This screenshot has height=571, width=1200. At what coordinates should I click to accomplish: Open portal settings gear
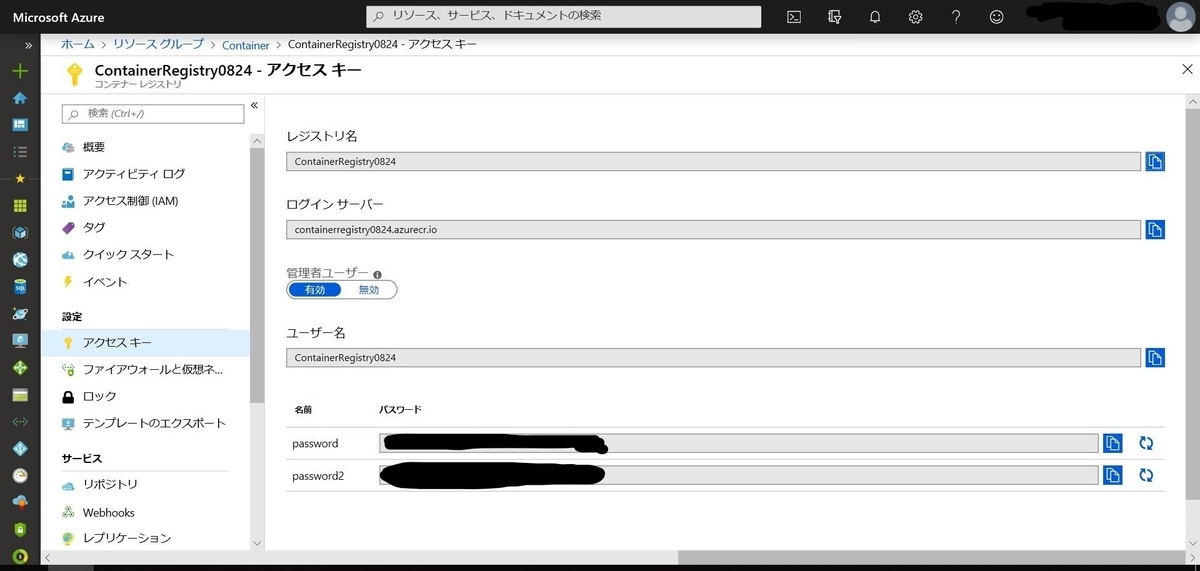coord(915,17)
